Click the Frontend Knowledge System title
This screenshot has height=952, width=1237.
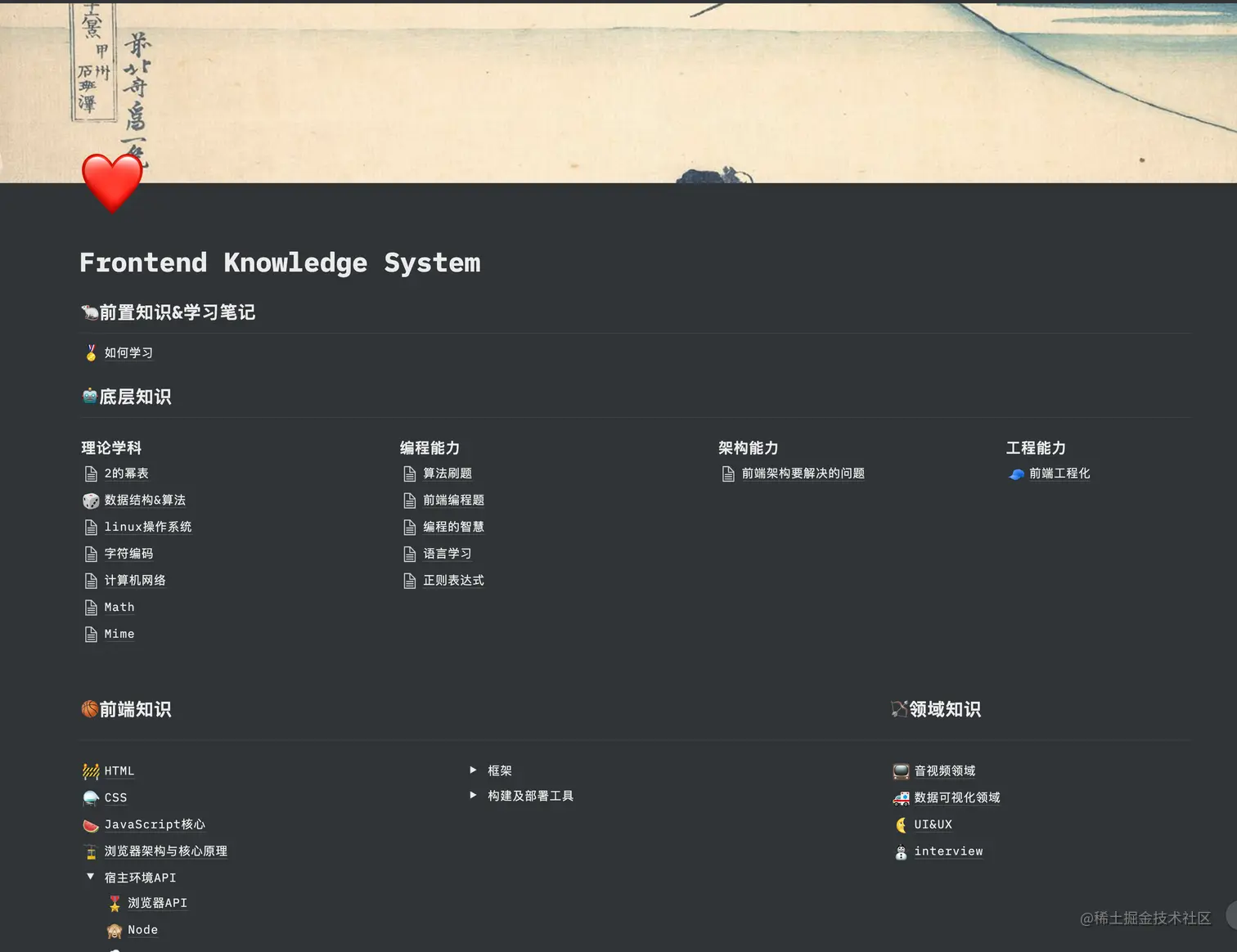[281, 263]
